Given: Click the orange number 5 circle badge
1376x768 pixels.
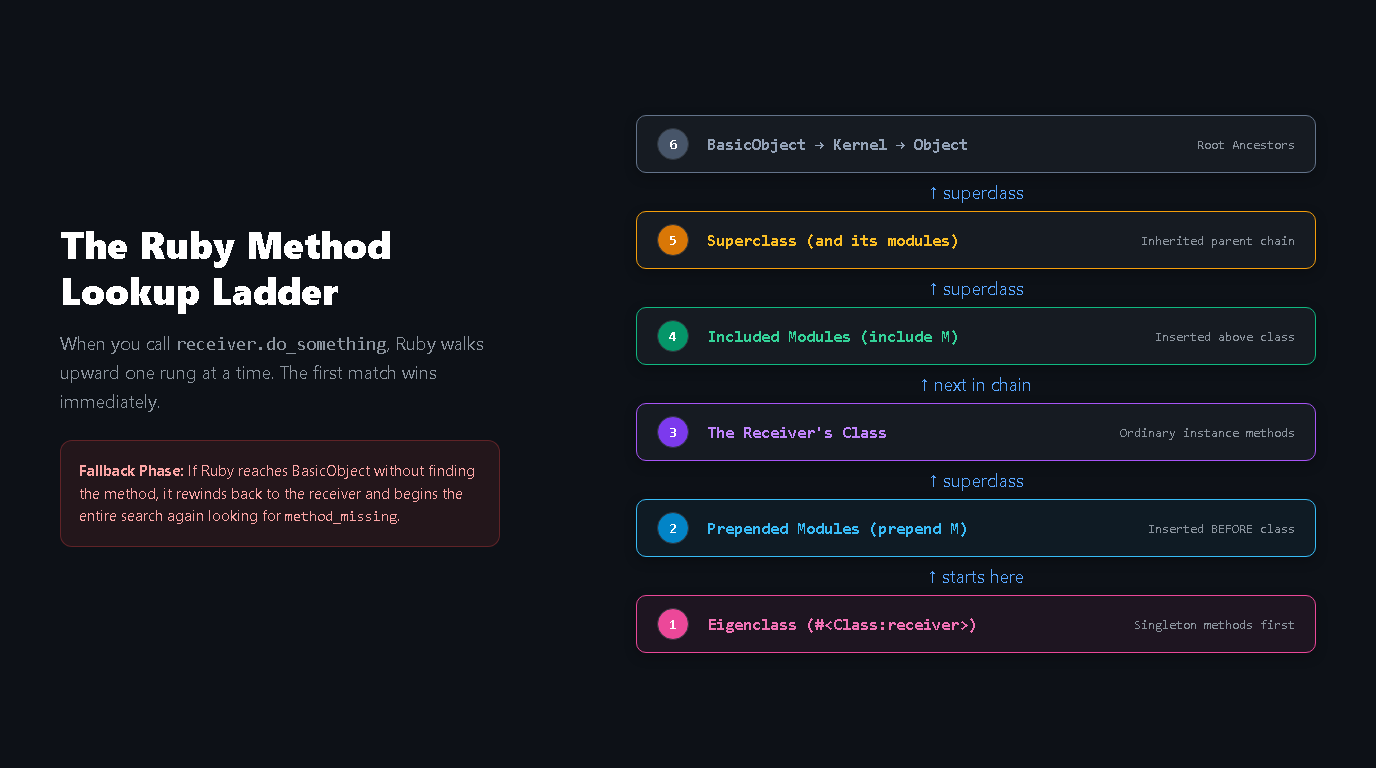Looking at the screenshot, I should 673,240.
